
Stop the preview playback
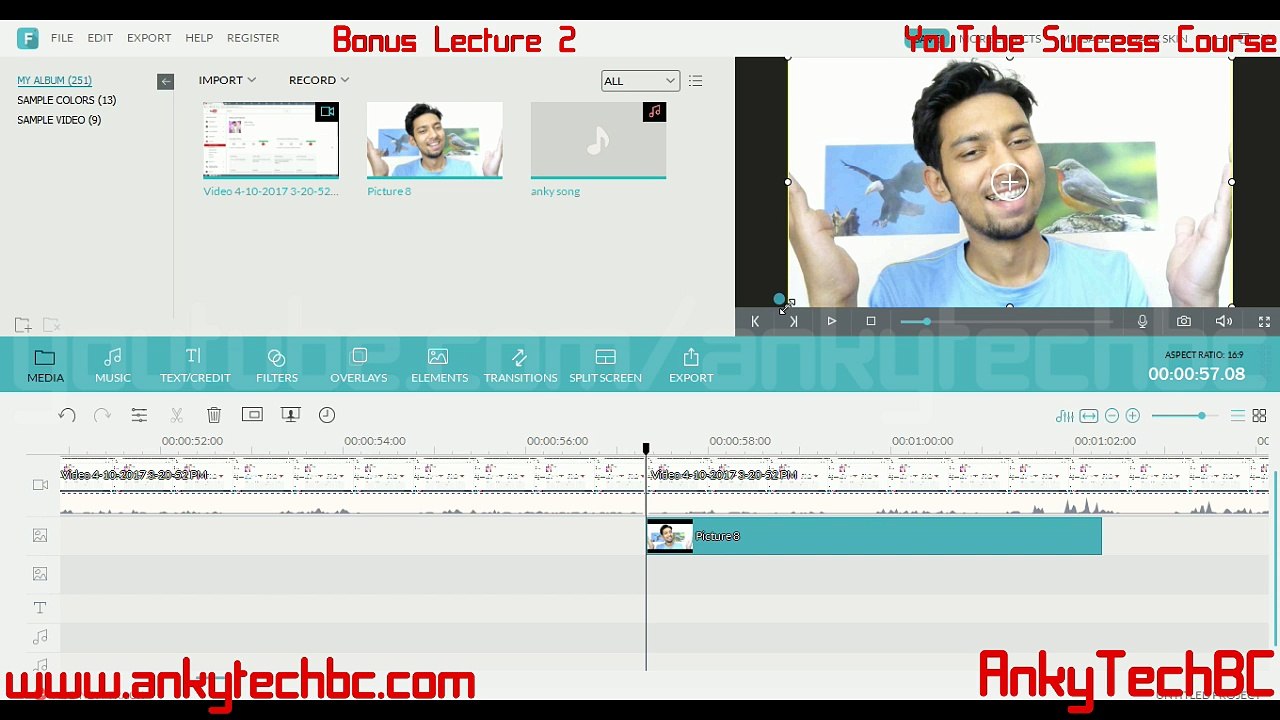tap(871, 321)
